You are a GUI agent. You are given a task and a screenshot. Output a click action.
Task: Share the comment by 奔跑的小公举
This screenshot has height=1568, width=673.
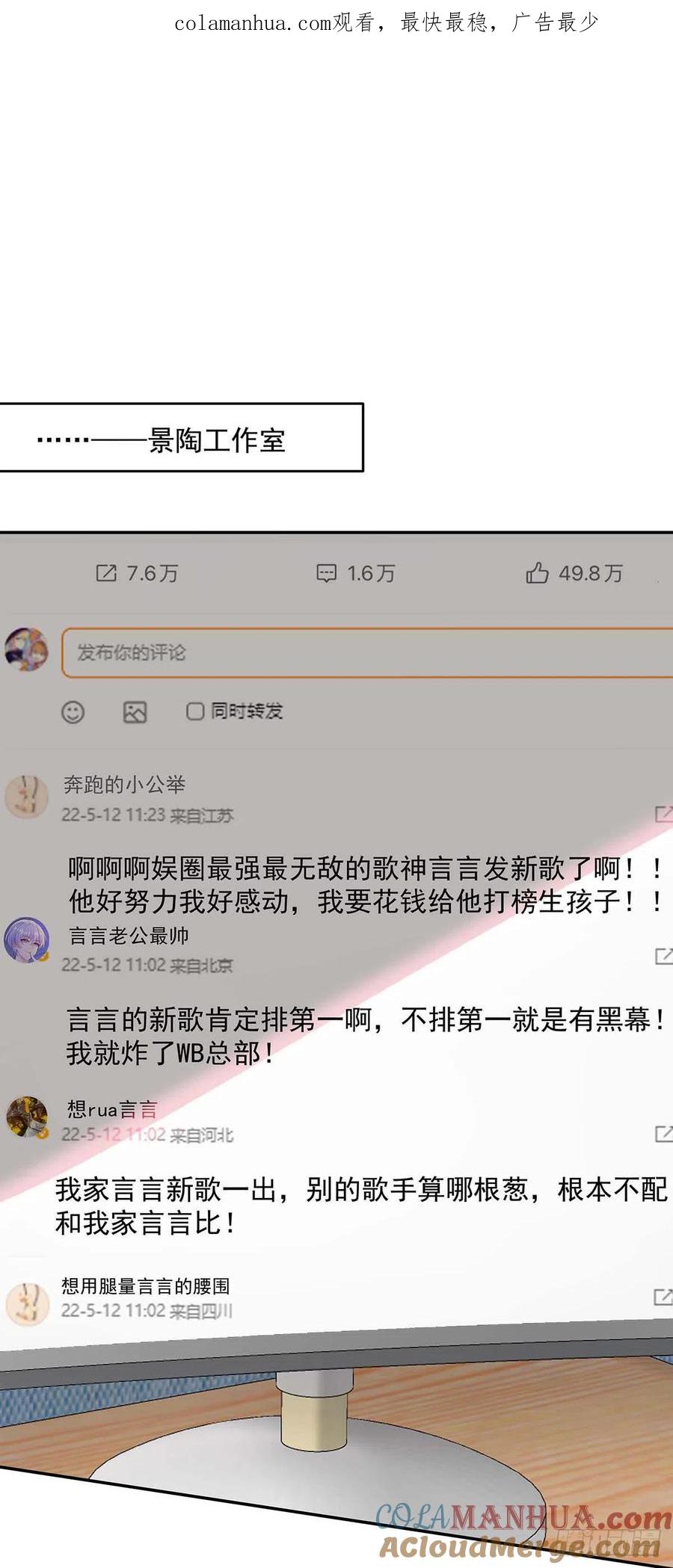coord(663,814)
